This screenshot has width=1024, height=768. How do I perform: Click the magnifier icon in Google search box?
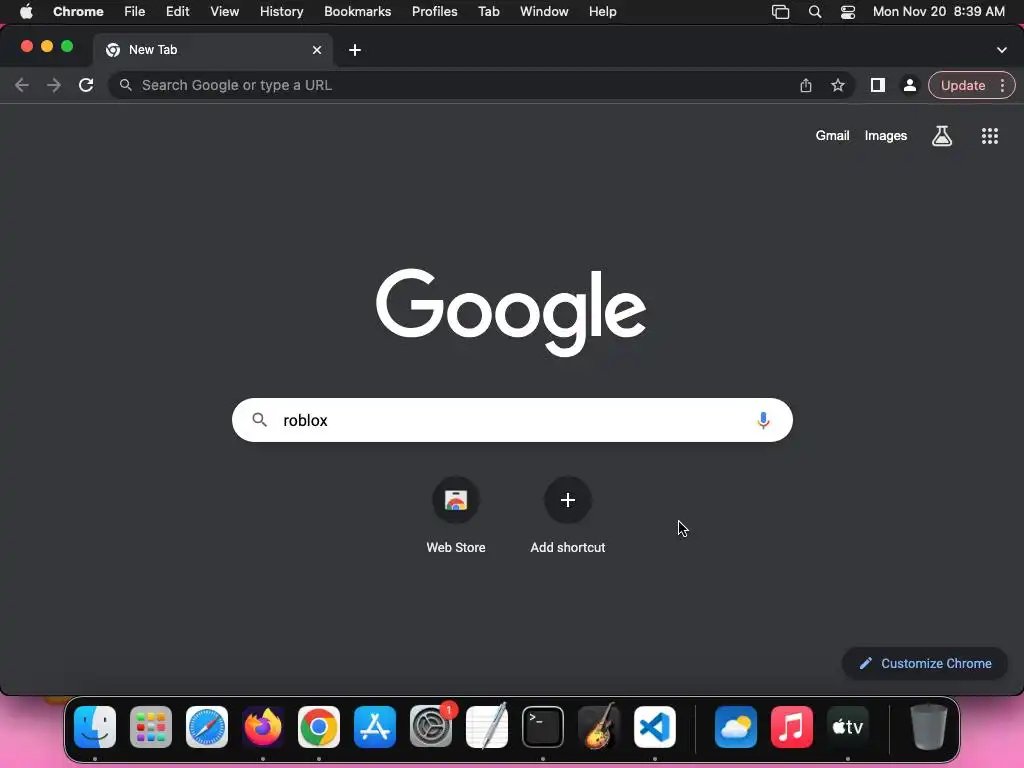tap(260, 420)
